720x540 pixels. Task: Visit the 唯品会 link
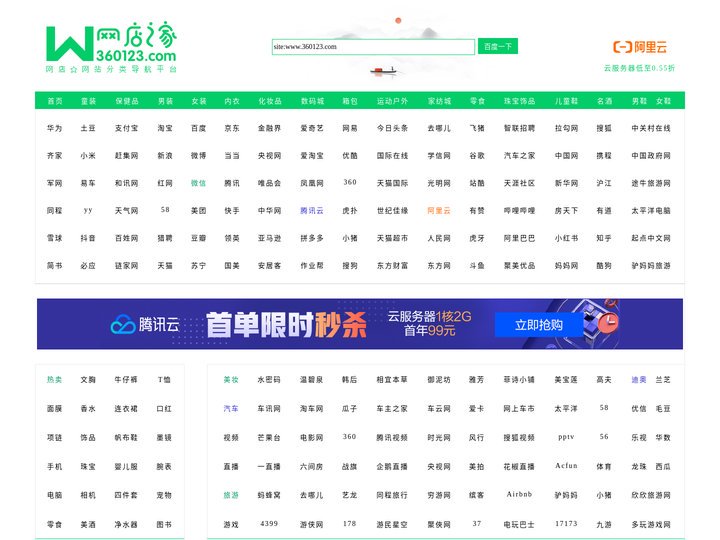(x=269, y=183)
